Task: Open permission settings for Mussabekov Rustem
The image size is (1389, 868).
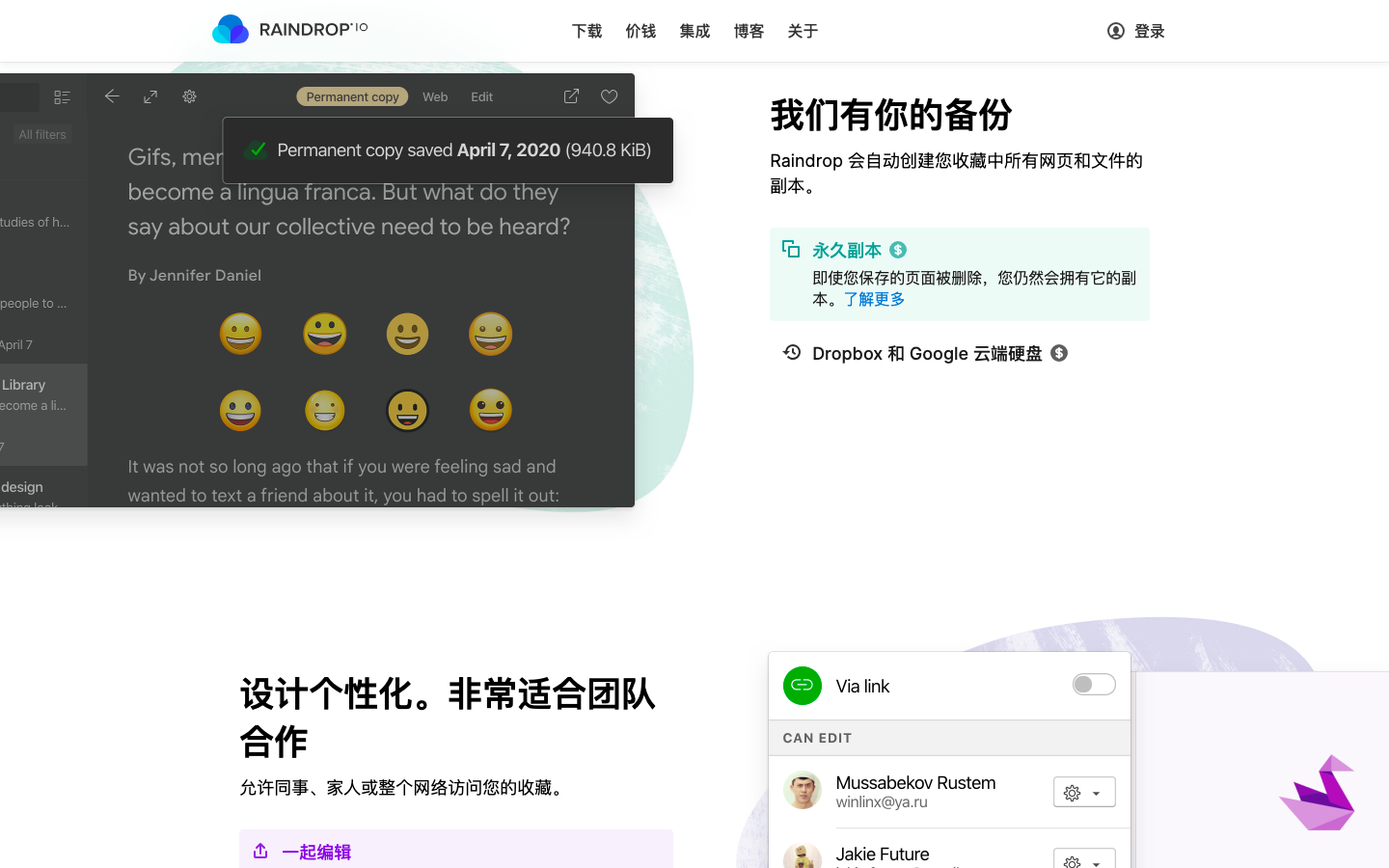Action: point(1072,792)
